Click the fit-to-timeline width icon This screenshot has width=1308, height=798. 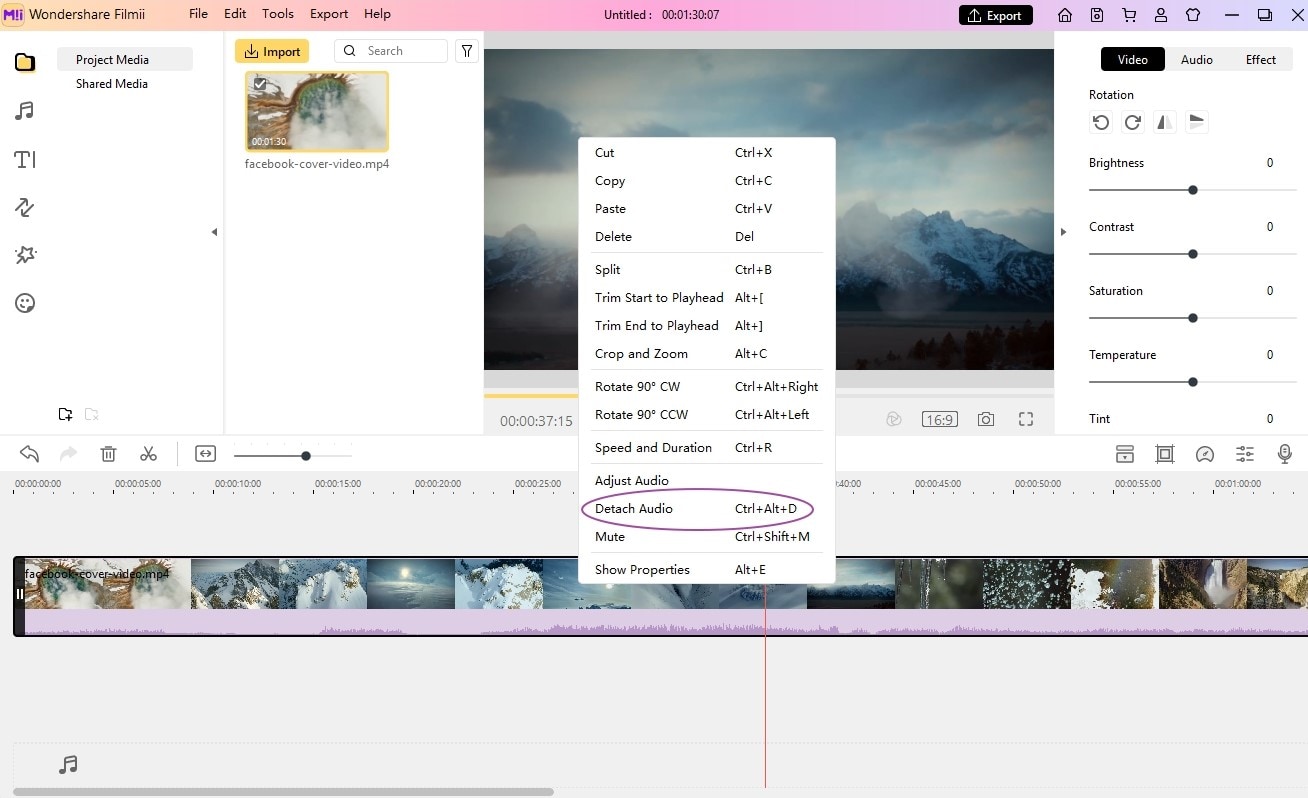tap(205, 454)
